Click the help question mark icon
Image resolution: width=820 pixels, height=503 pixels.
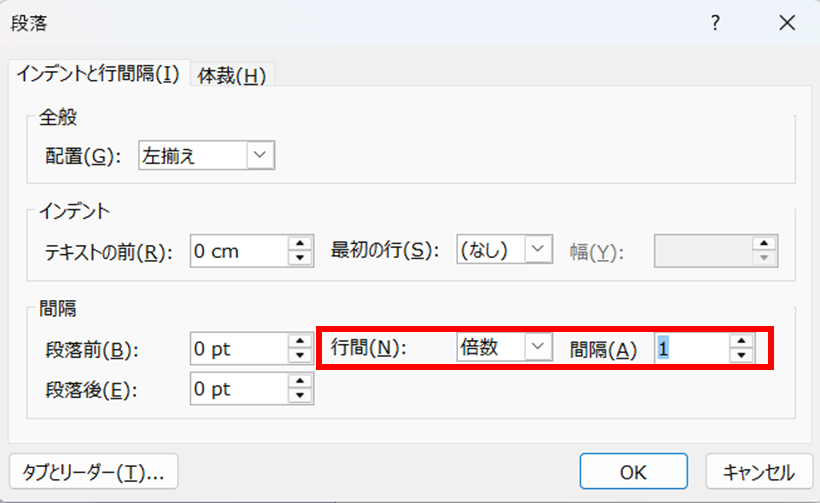[x=715, y=24]
